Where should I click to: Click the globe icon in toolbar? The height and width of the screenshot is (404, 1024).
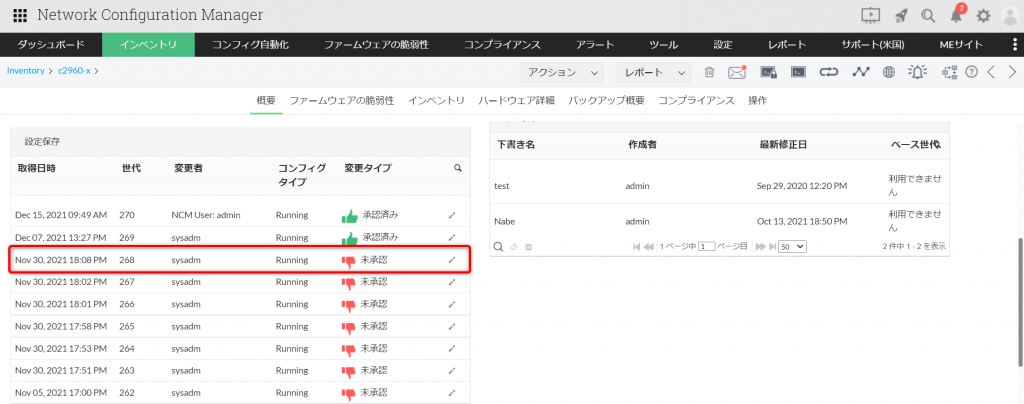[888, 72]
